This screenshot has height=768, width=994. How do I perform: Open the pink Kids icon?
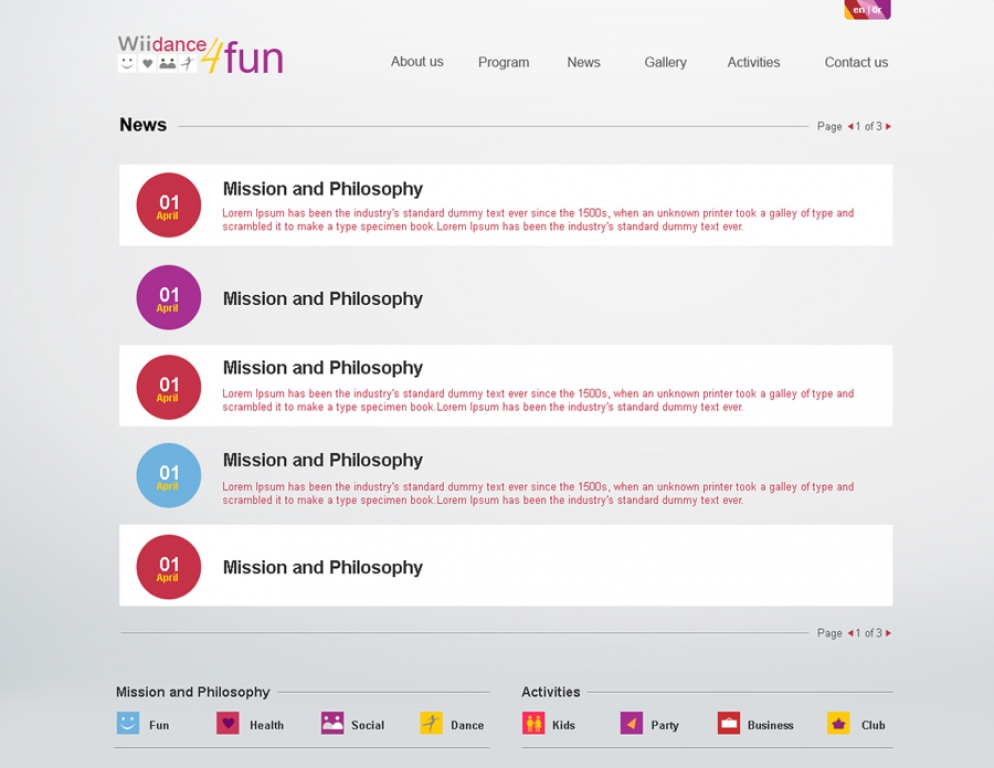534,723
